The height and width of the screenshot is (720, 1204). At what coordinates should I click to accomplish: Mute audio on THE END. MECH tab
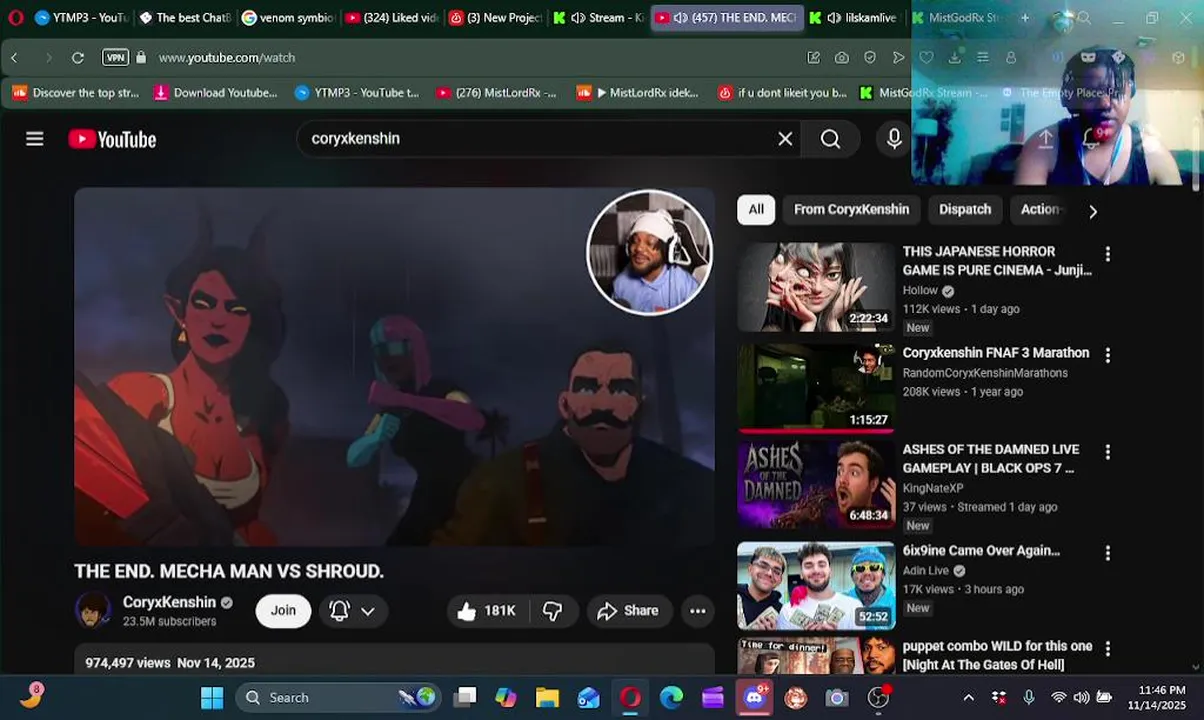(680, 18)
